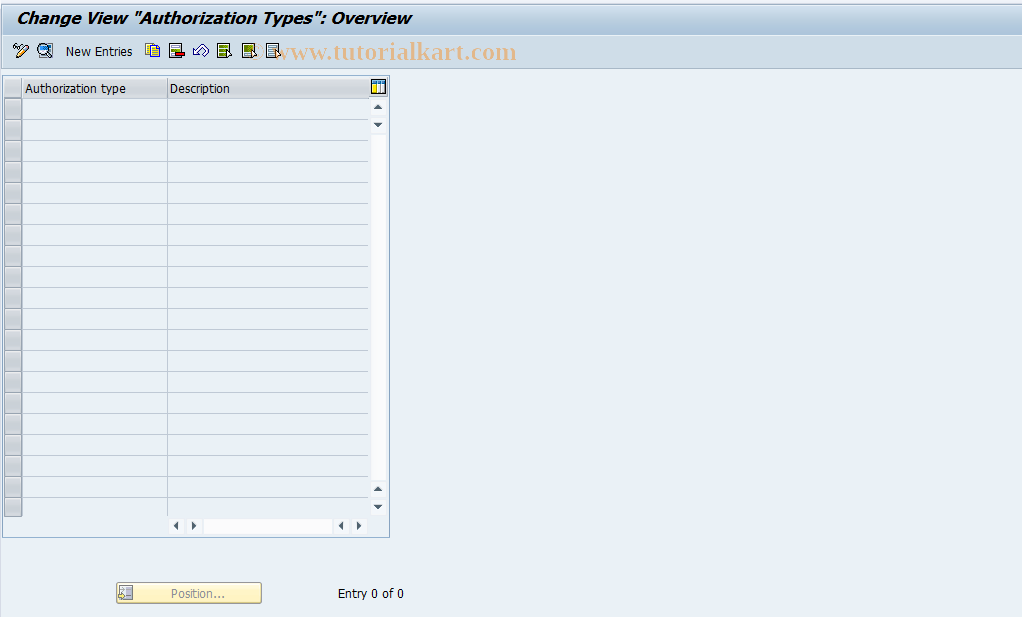Click 'Entry 0 of 0' status text

tap(370, 594)
